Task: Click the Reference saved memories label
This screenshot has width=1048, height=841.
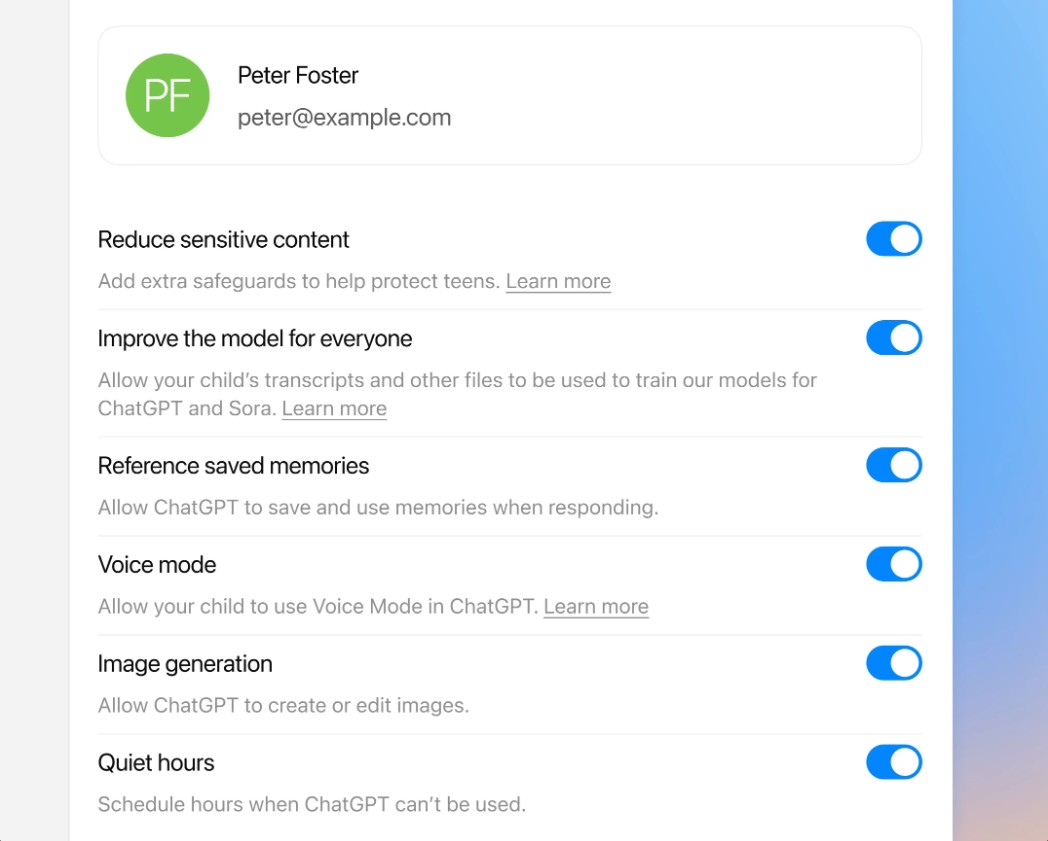Action: 234,466
